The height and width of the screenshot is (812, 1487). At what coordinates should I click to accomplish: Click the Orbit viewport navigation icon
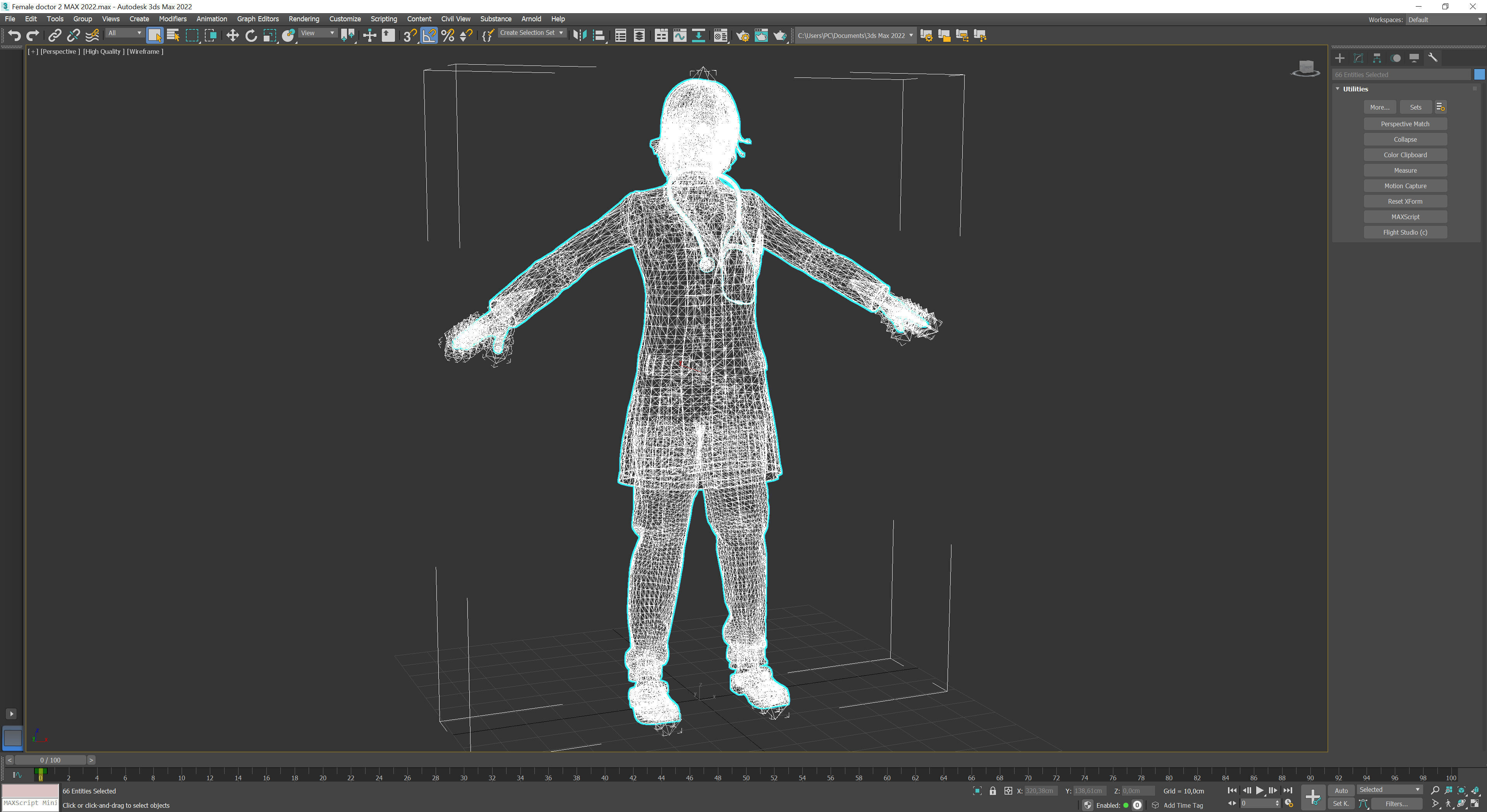(1461, 804)
